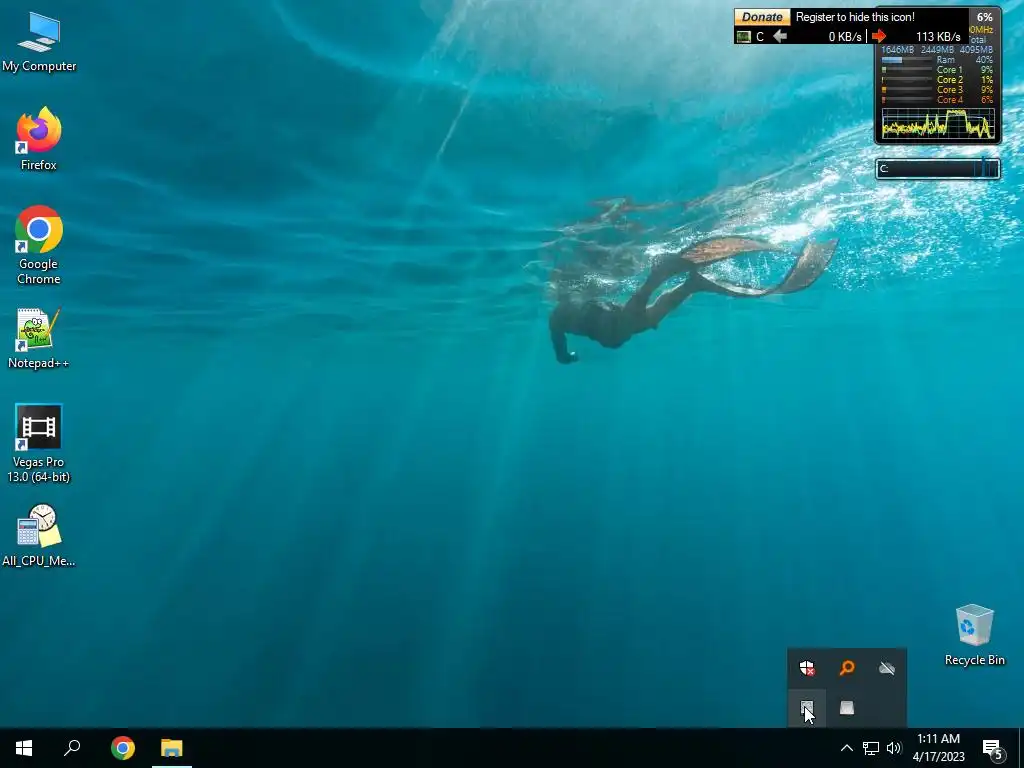The height and width of the screenshot is (768, 1024).
Task: Click the C: drive activity gadget
Action: point(938,168)
